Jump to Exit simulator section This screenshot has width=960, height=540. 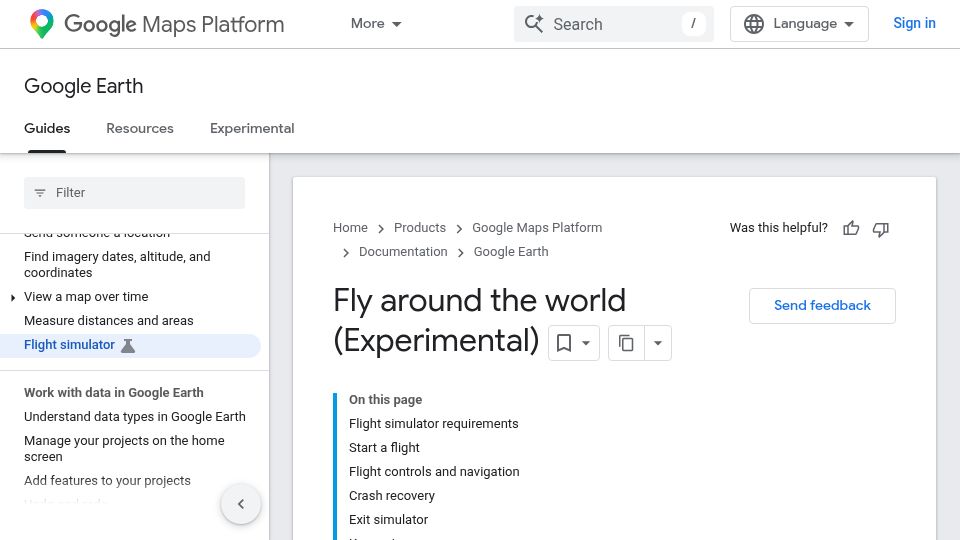coord(388,519)
